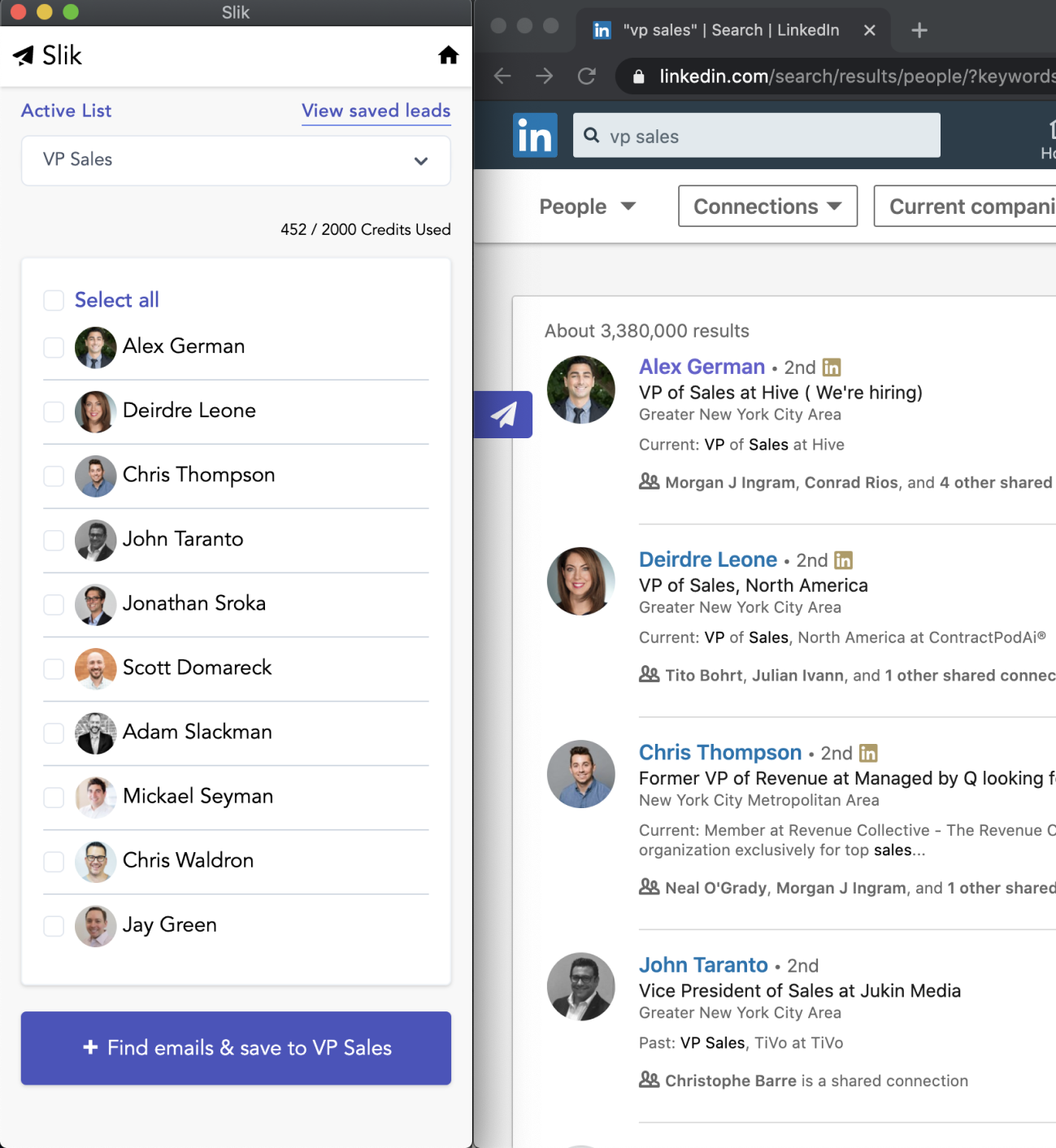Click Scott Domareck's avatar in Slik list
This screenshot has height=1148, width=1056.
96,668
